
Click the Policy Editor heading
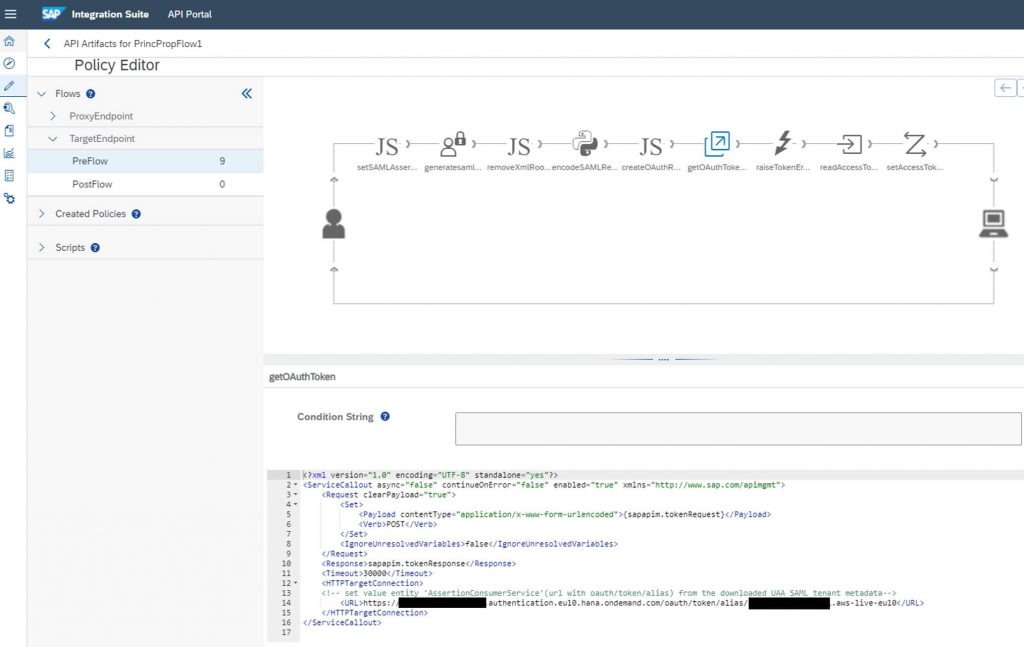tap(117, 65)
